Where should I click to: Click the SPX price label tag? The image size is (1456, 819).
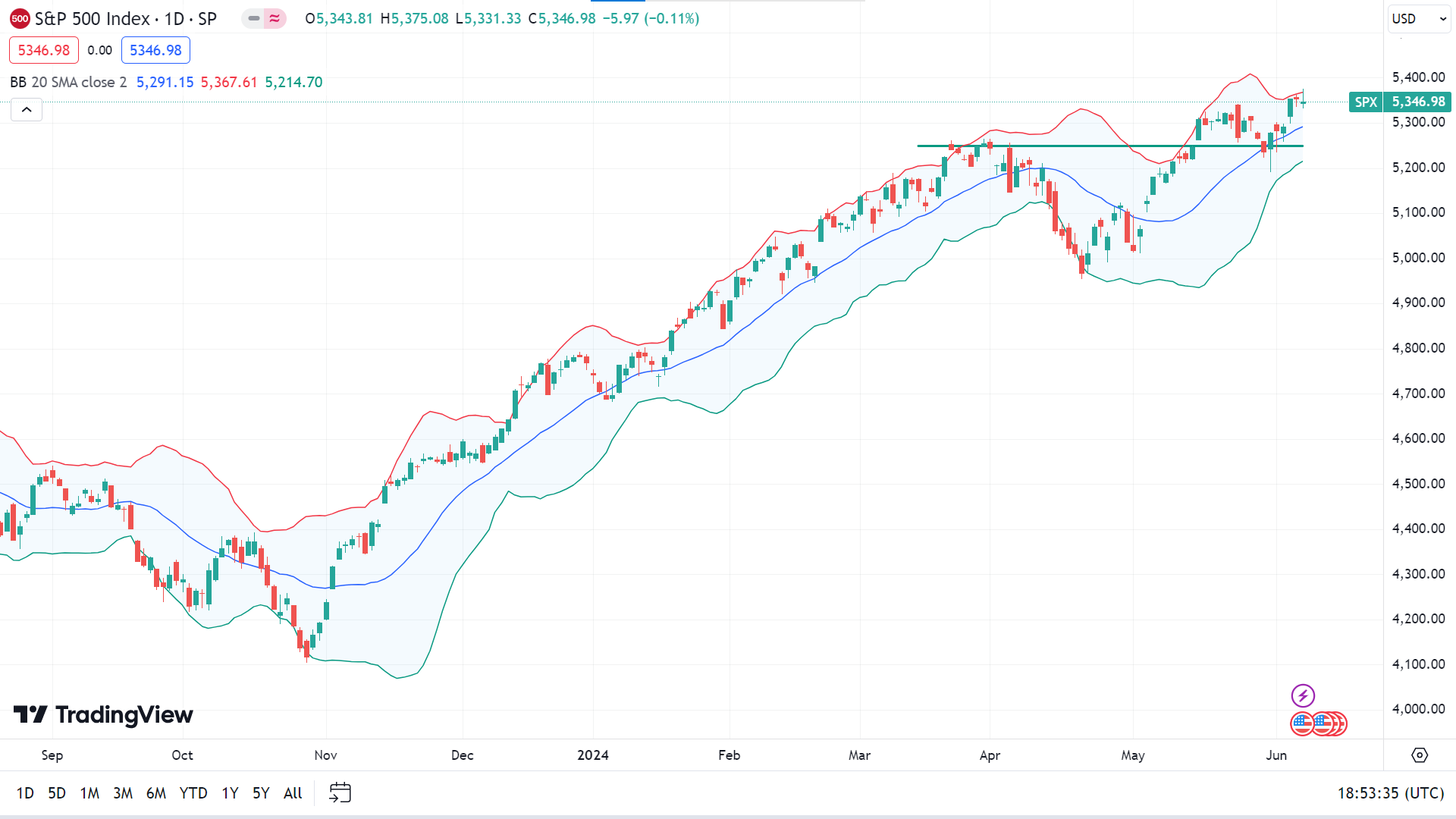[x=1366, y=102]
